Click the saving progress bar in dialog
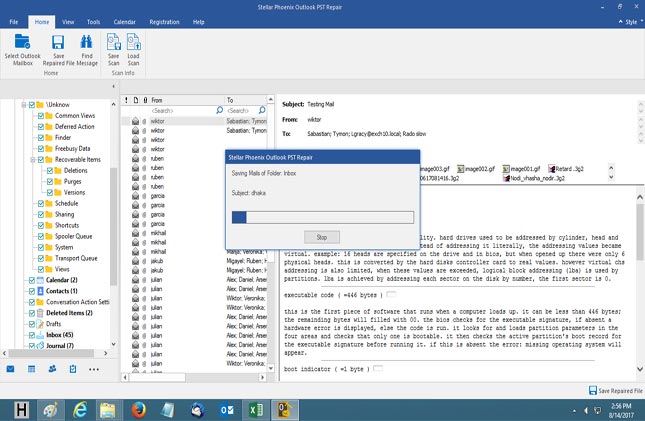 click(322, 217)
